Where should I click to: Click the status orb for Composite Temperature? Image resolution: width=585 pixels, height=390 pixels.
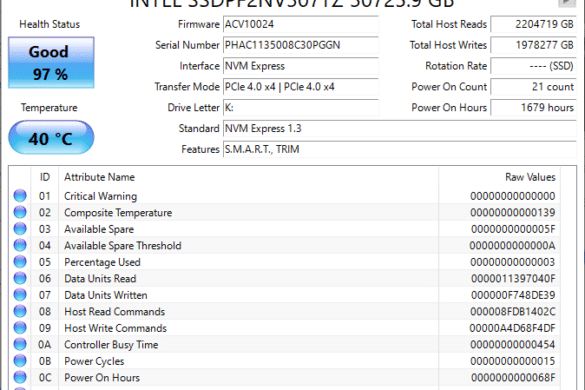20,212
